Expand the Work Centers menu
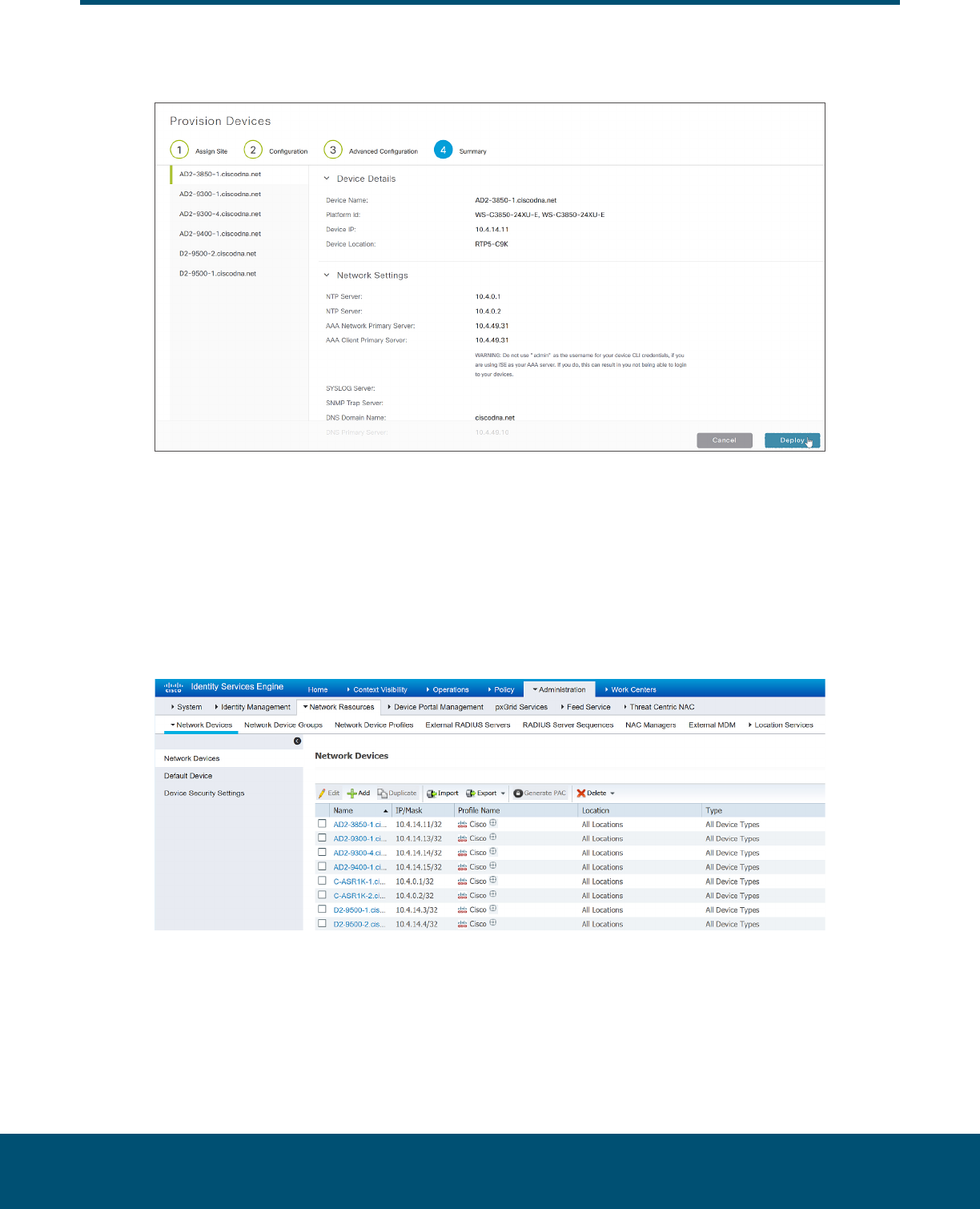 pyautogui.click(x=631, y=689)
